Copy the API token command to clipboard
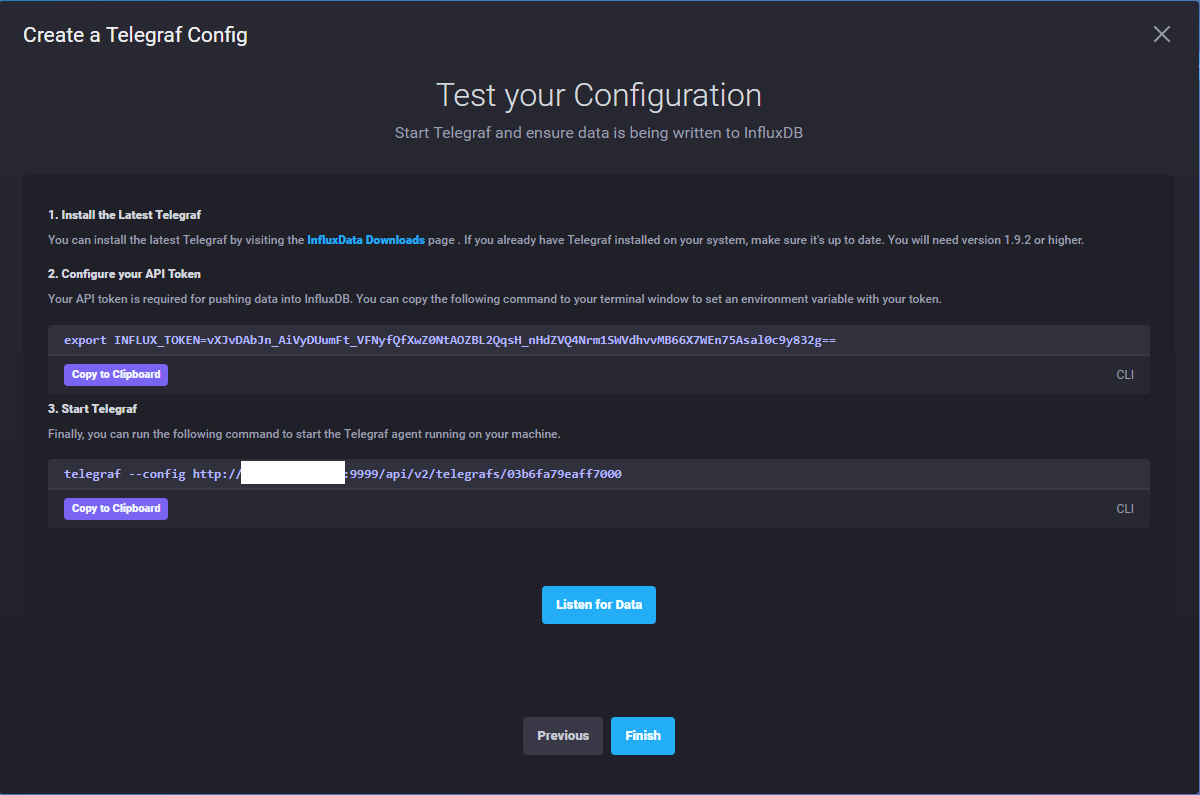Screen dimensions: 1200x795 coord(116,375)
